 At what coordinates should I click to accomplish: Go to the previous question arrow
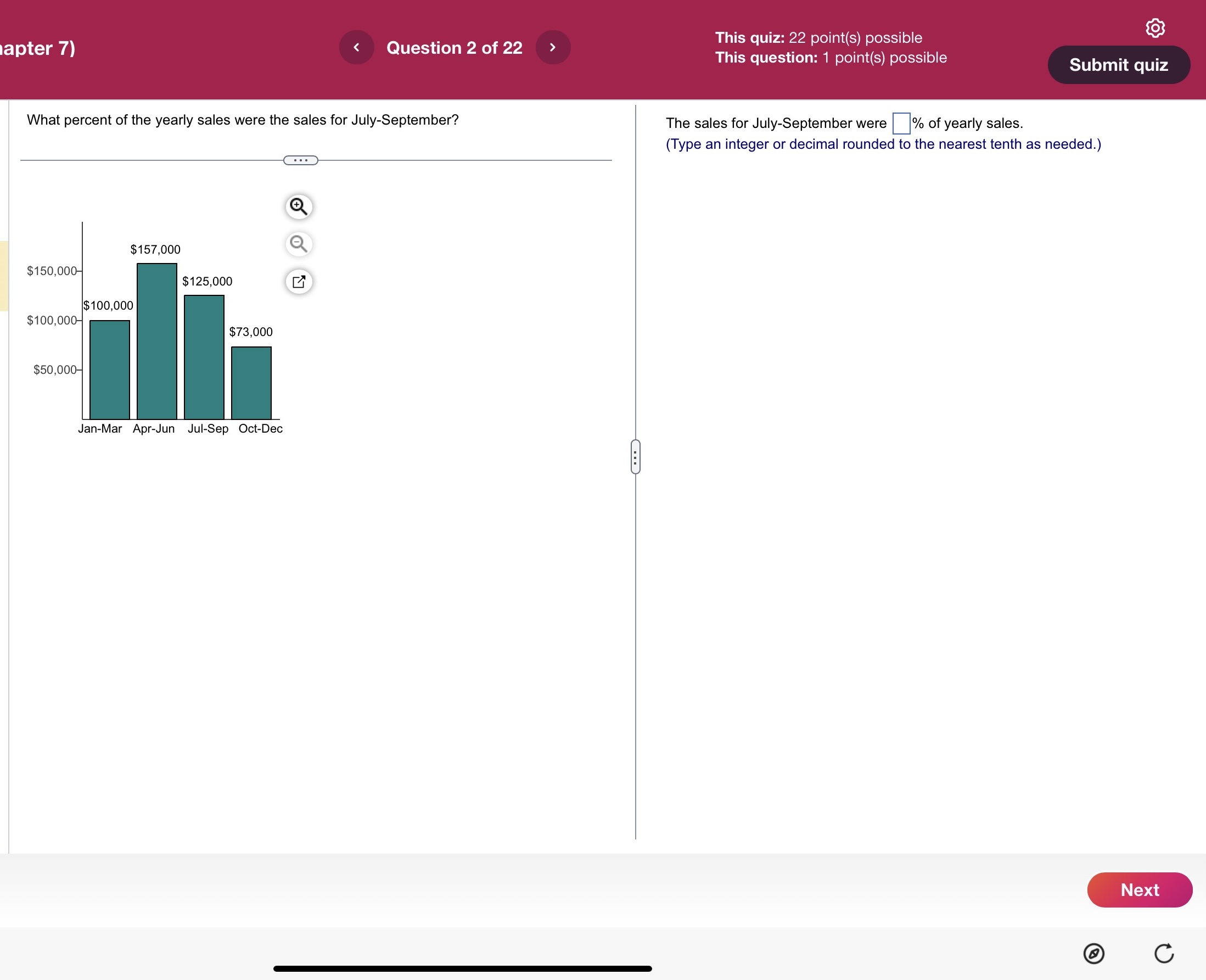[x=356, y=47]
